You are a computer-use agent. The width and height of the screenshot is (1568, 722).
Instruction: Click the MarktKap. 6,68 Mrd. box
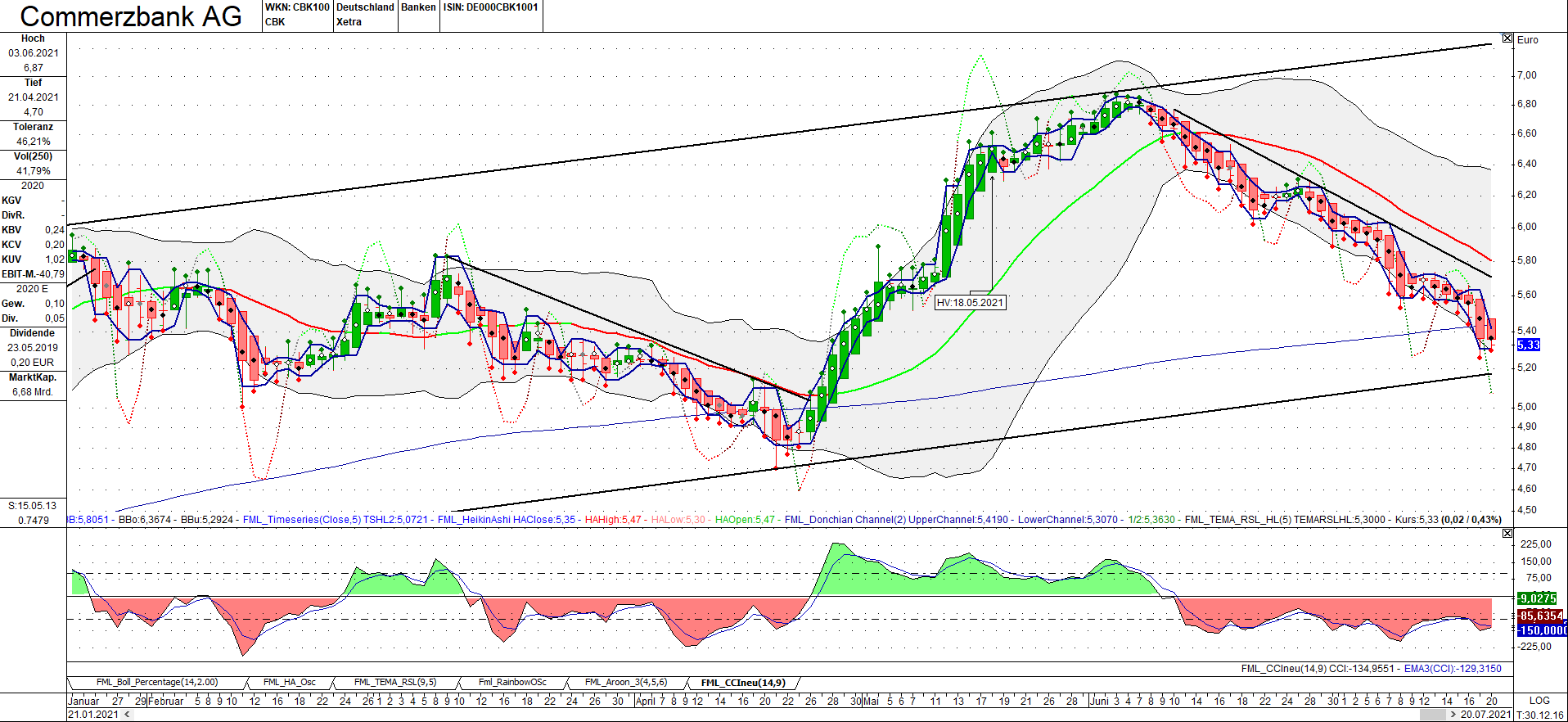tap(34, 385)
